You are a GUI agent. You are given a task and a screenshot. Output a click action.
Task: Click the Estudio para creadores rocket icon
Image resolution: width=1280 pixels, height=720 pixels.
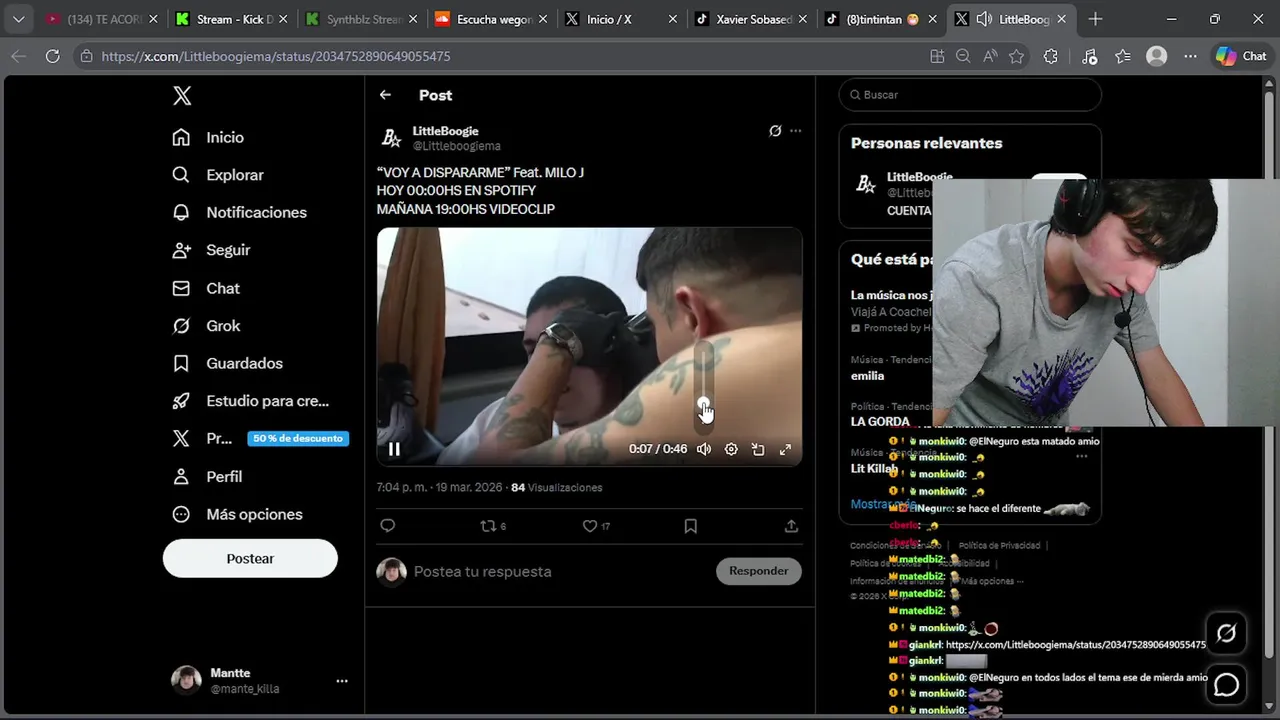point(181,401)
